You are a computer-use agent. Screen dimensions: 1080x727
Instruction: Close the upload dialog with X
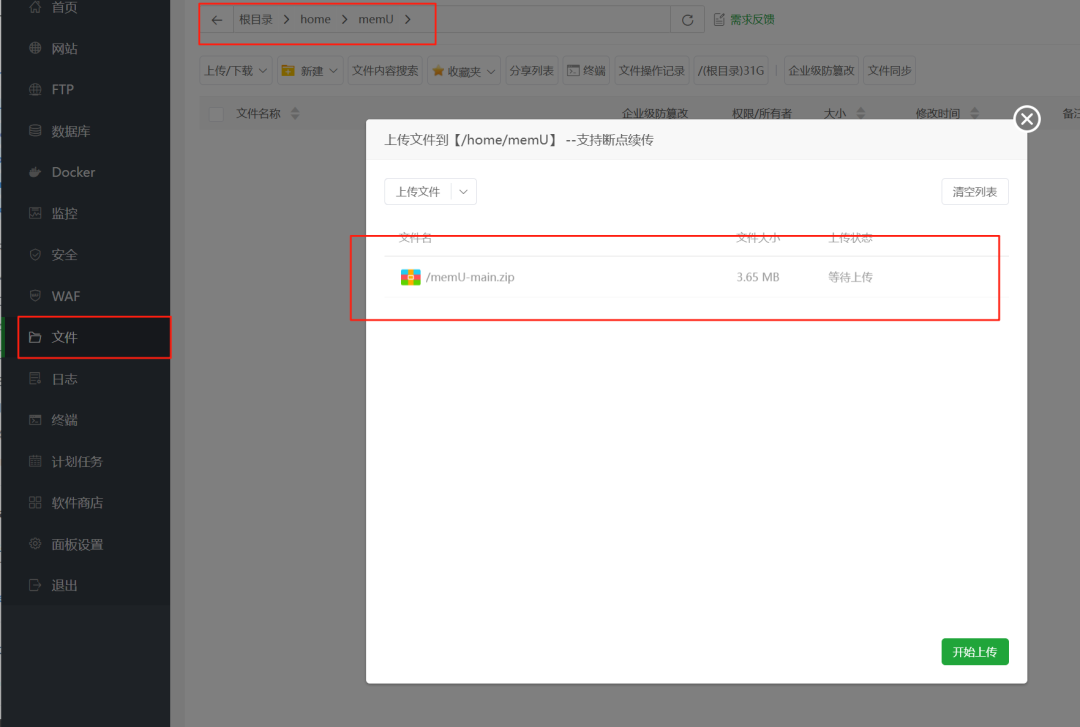(x=1027, y=119)
